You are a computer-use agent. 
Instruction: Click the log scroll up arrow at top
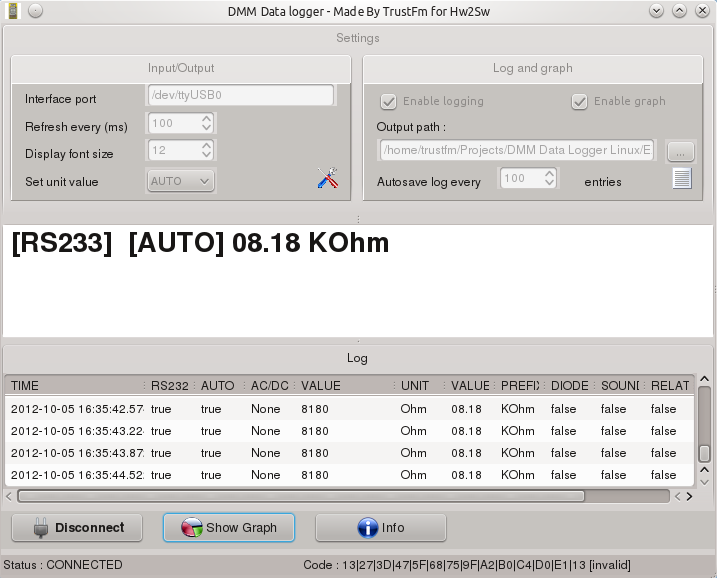[x=705, y=380]
